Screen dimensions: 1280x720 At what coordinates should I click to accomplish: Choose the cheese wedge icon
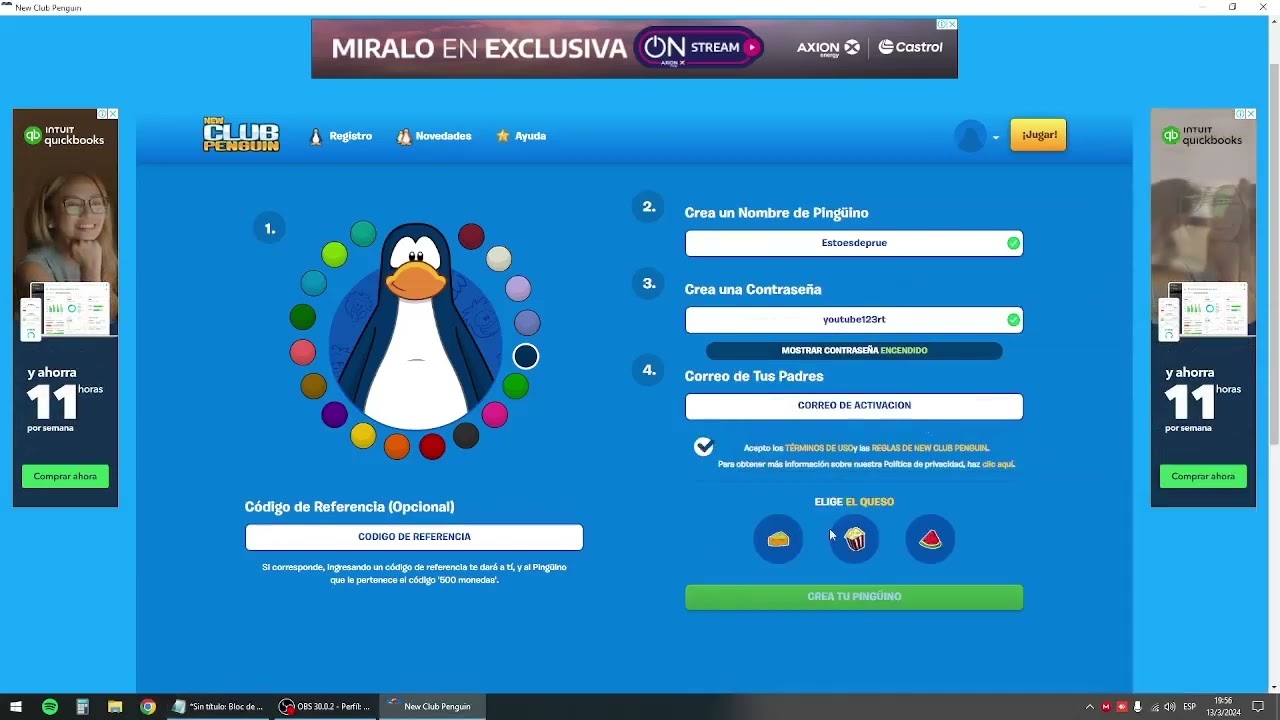point(778,539)
